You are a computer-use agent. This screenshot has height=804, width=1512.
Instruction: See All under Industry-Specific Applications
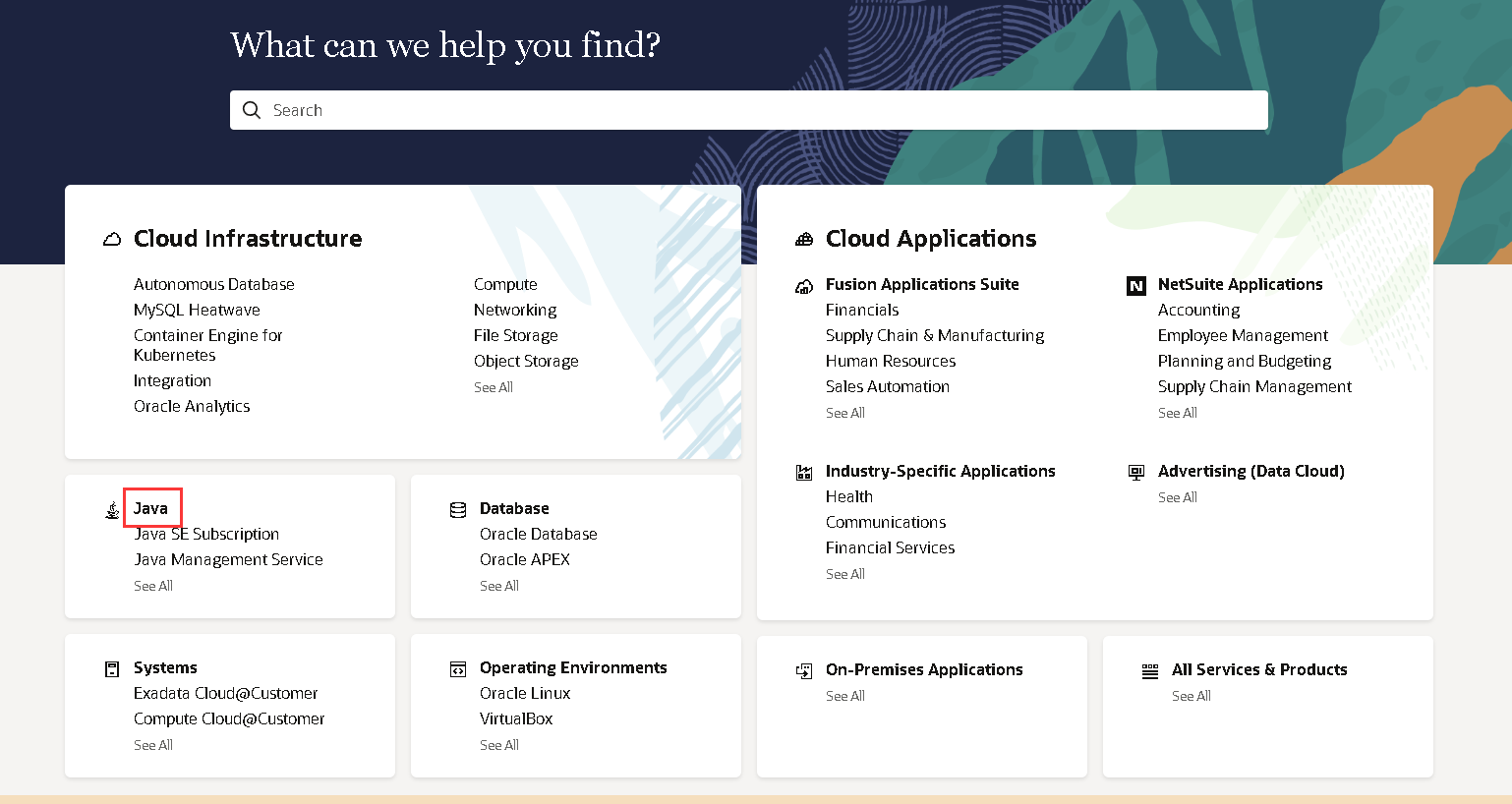(x=845, y=574)
